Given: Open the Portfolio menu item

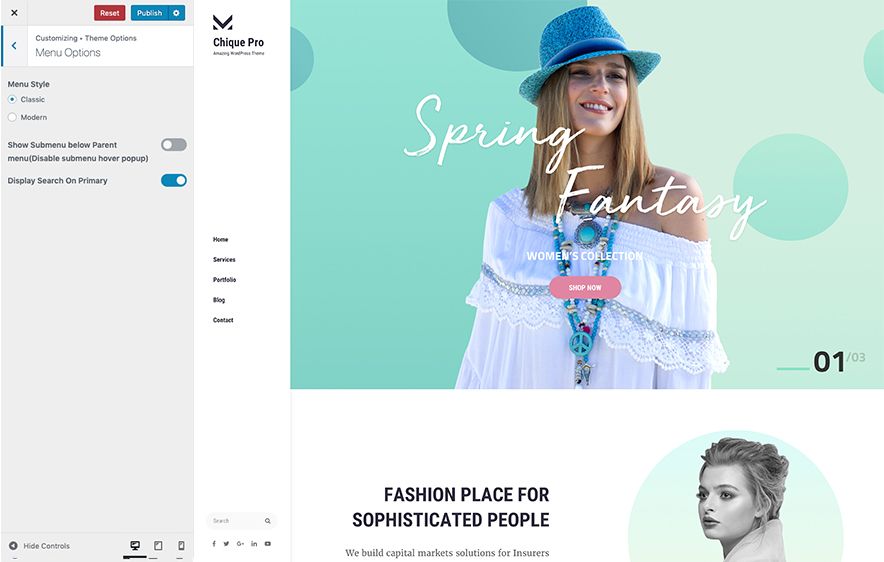Looking at the screenshot, I should [224, 280].
